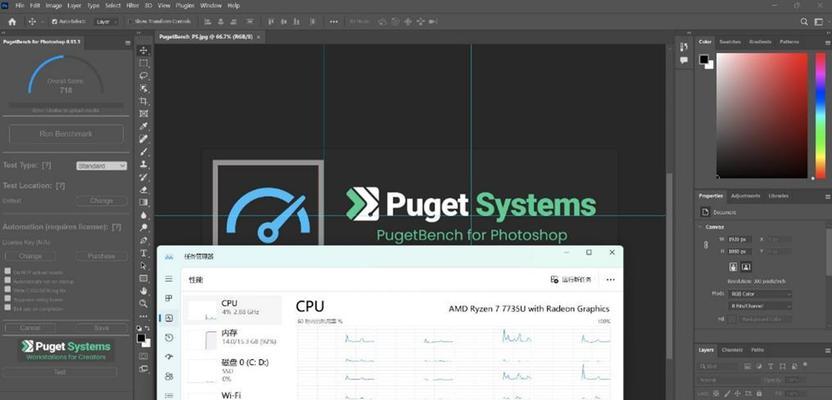Viewport: 832px width, 400px height.
Task: Toggle third PugetBench automation checkbox
Action: click(x=7, y=289)
